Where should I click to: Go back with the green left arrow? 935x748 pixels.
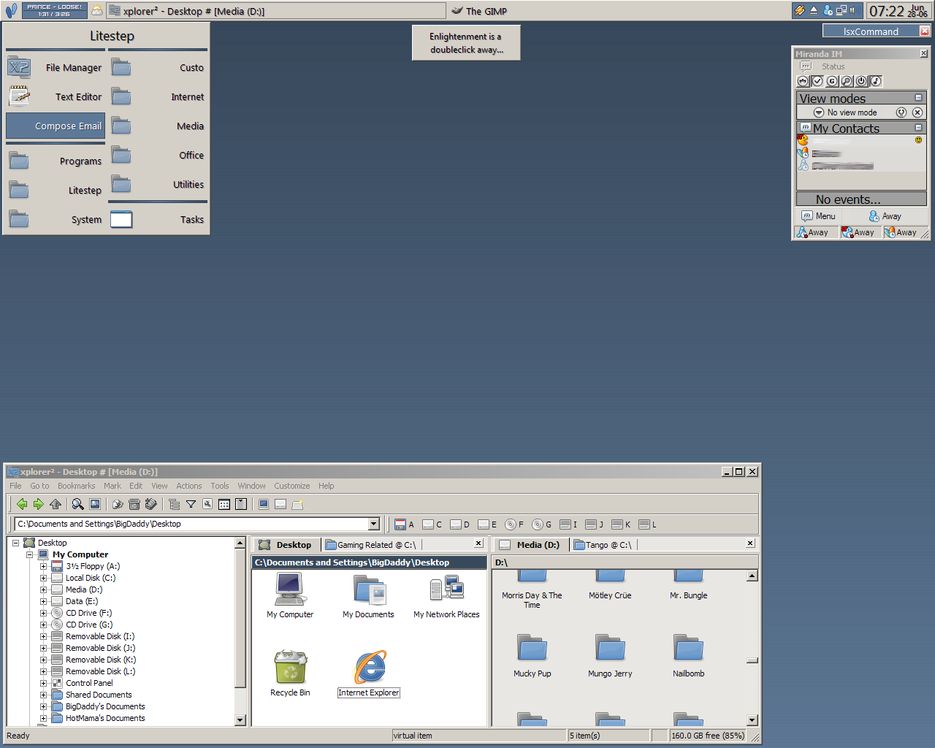click(22, 505)
